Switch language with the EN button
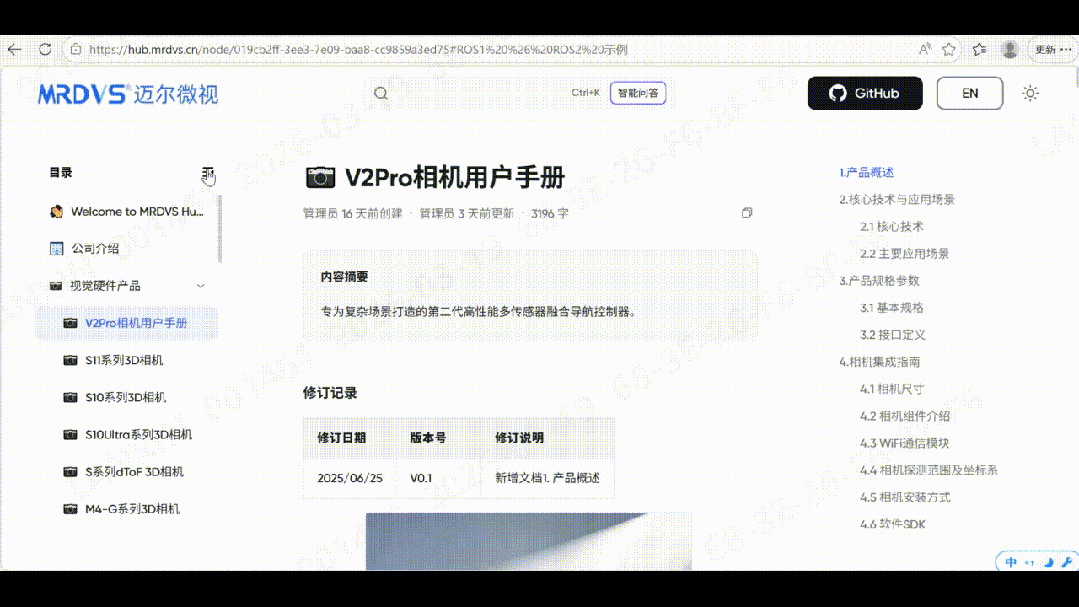Viewport: 1079px width, 607px height. click(969, 93)
